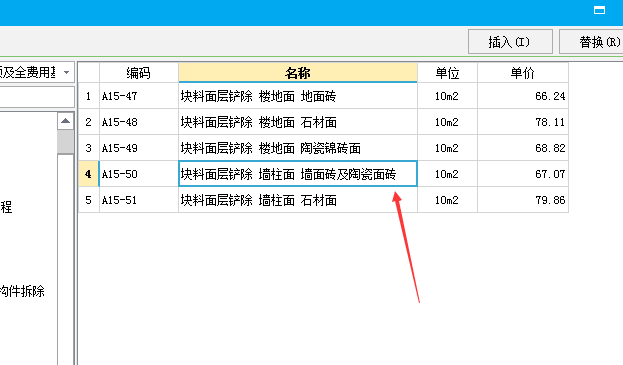Select code cell A15-50
623x365 pixels.
click(x=139, y=174)
